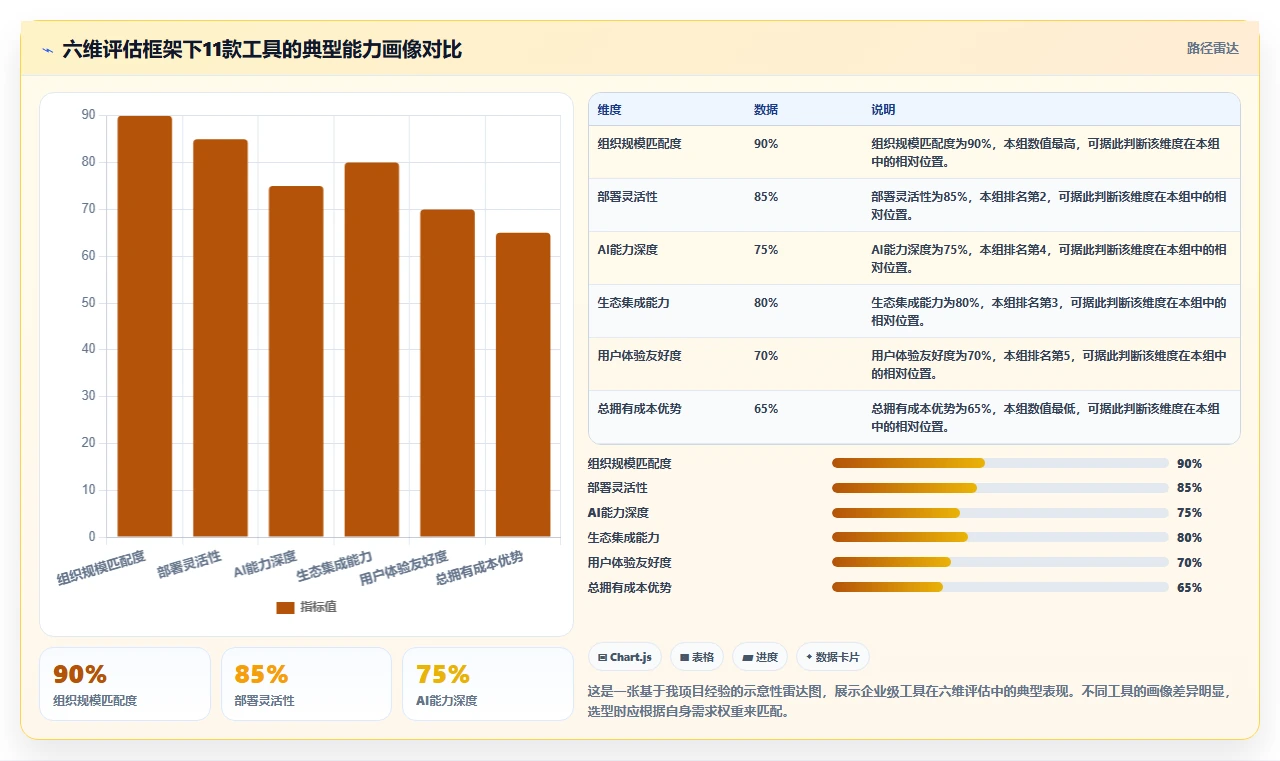Toggle the 指标值 legend swatch
The width and height of the screenshot is (1280, 761).
click(x=285, y=607)
